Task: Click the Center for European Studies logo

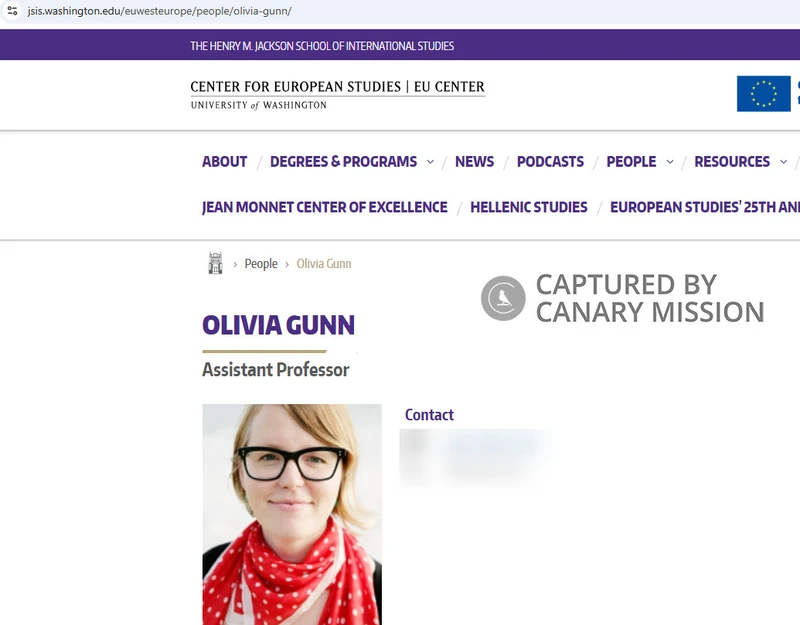Action: click(x=337, y=95)
